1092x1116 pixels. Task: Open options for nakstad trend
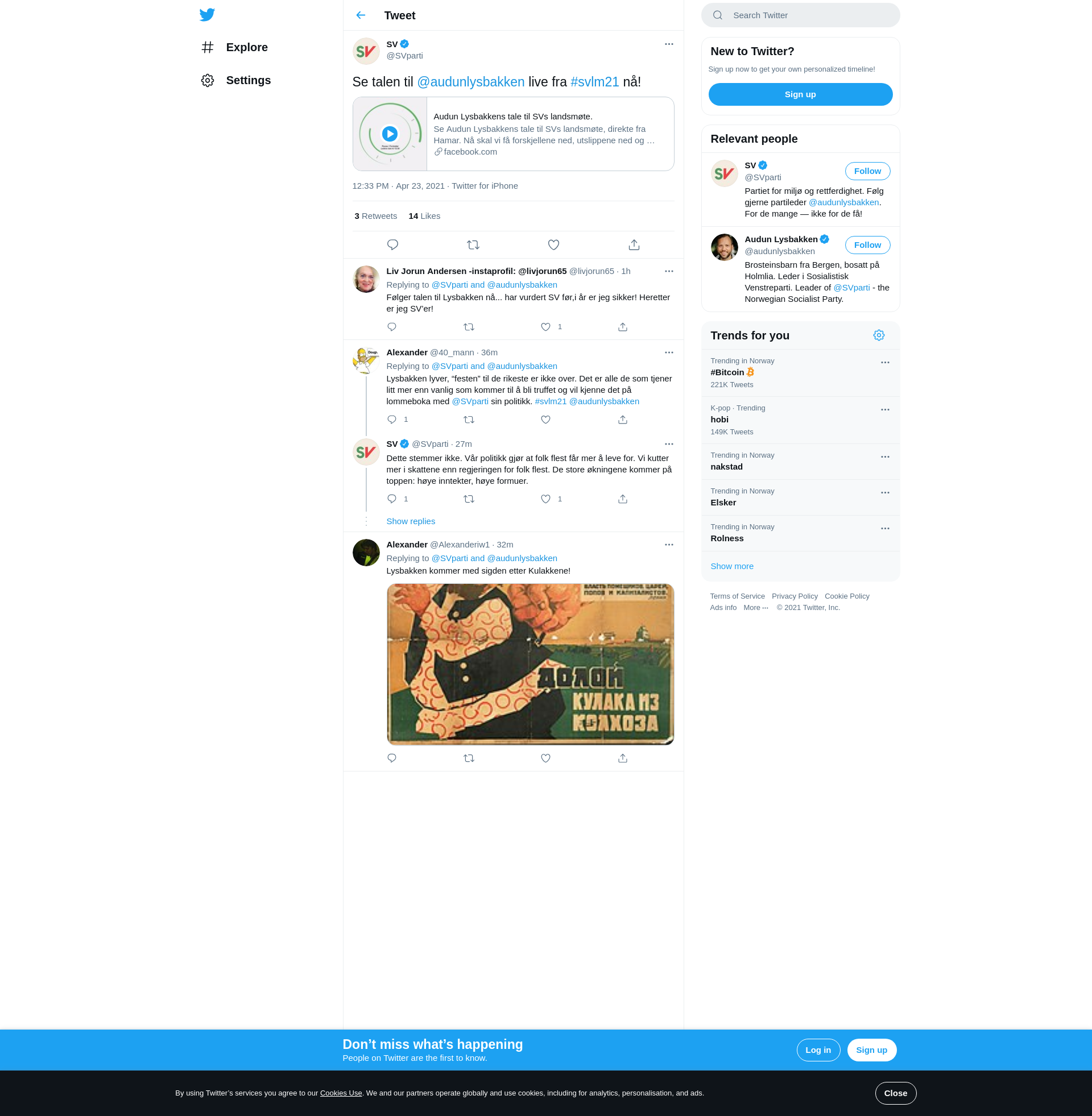(x=885, y=457)
